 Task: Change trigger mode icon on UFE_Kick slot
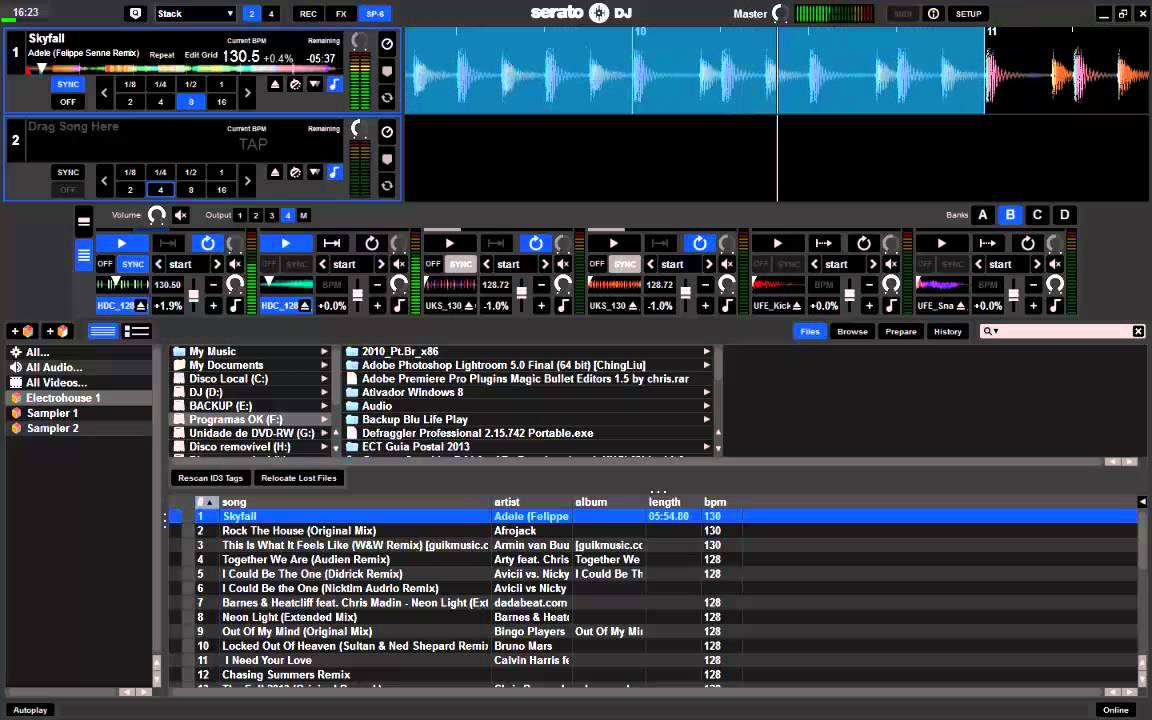pos(824,243)
